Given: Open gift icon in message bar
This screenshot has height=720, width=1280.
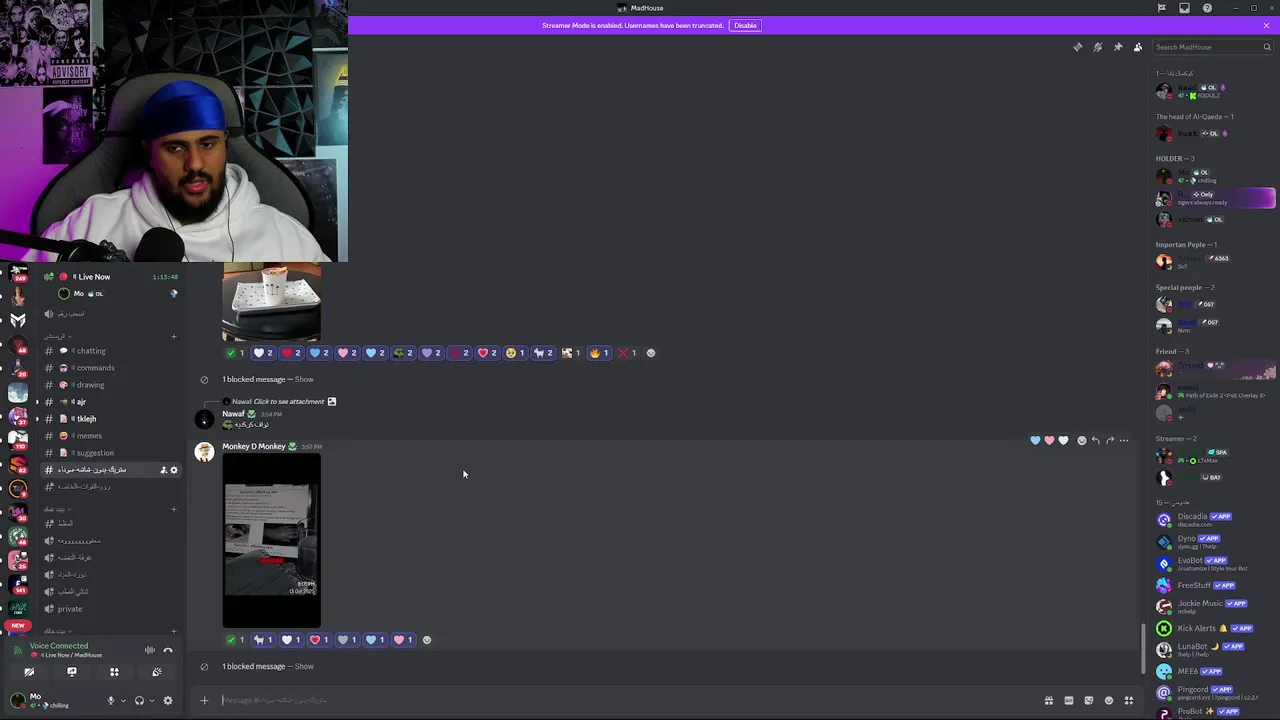Looking at the screenshot, I should [x=1048, y=700].
